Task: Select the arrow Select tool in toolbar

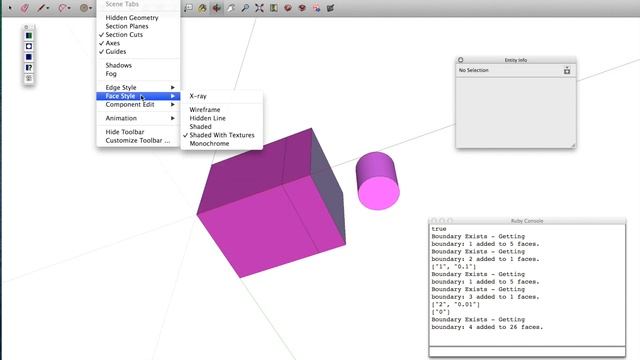Action: 10,8
